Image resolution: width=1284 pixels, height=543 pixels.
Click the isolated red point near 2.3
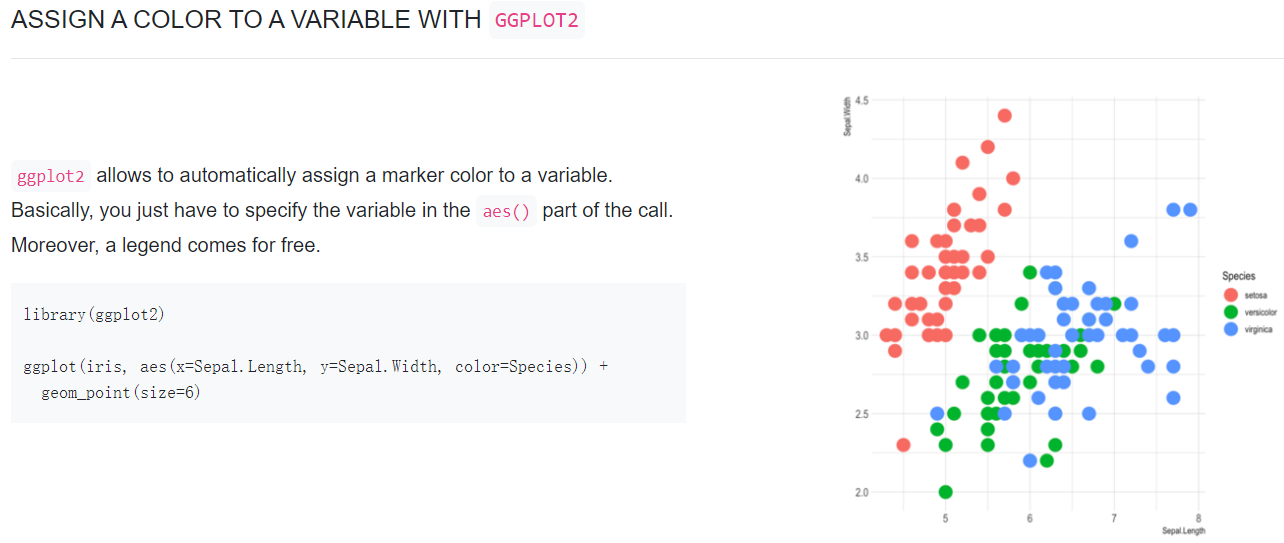(x=903, y=445)
